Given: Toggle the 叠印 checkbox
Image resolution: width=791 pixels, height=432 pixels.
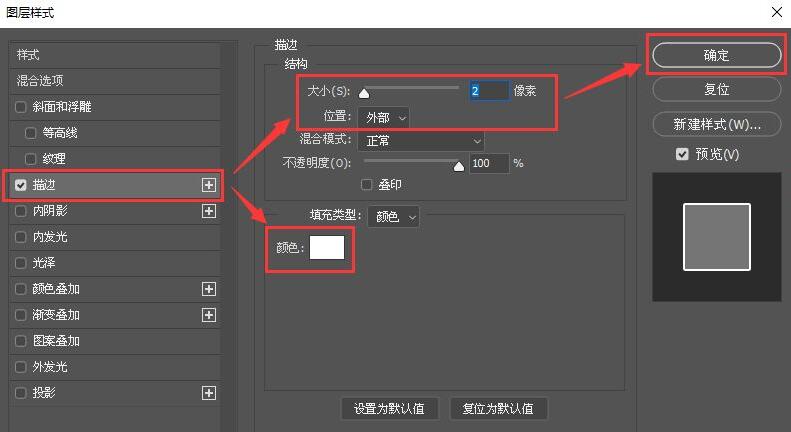Looking at the screenshot, I should (x=367, y=185).
